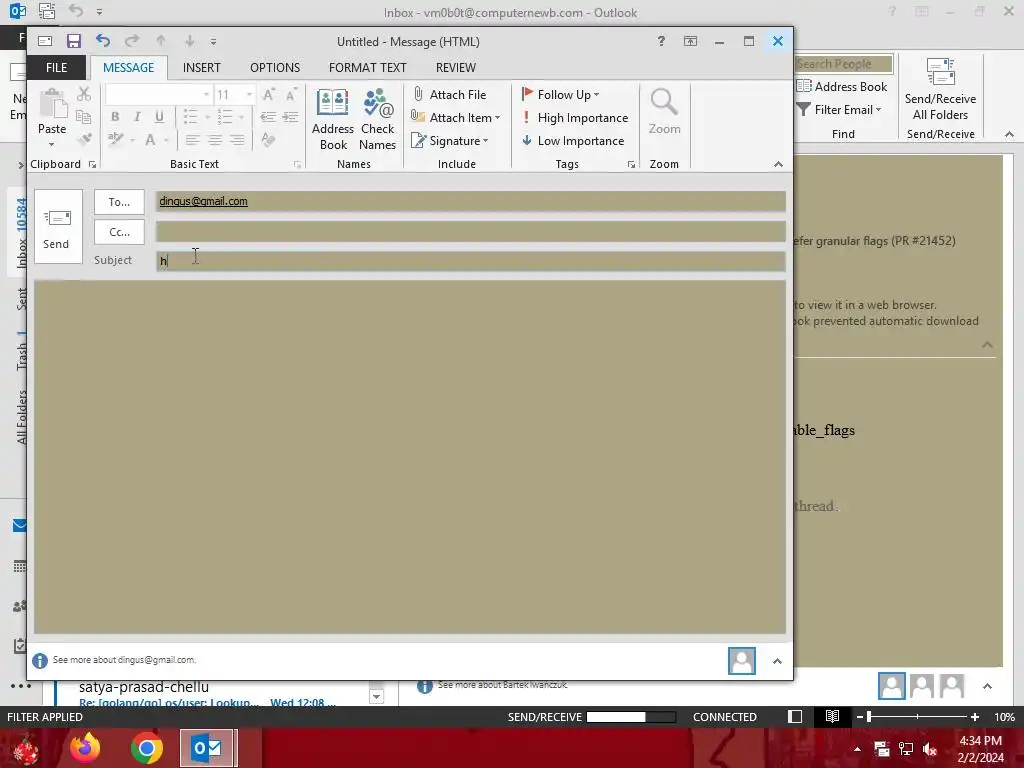This screenshot has width=1024, height=768.
Task: Click Clear All Formatting icon
Action: [x=268, y=140]
